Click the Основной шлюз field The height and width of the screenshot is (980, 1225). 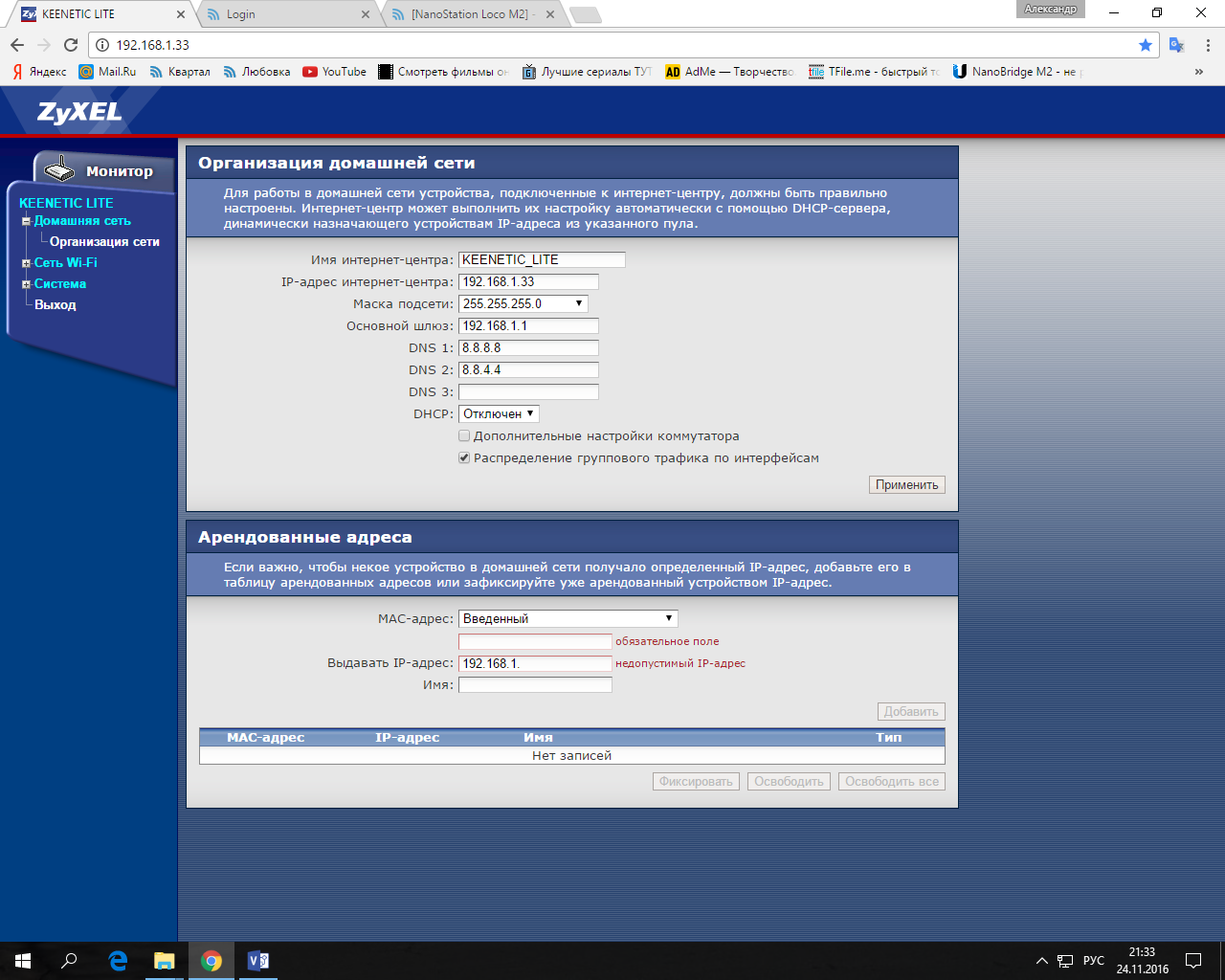(528, 325)
